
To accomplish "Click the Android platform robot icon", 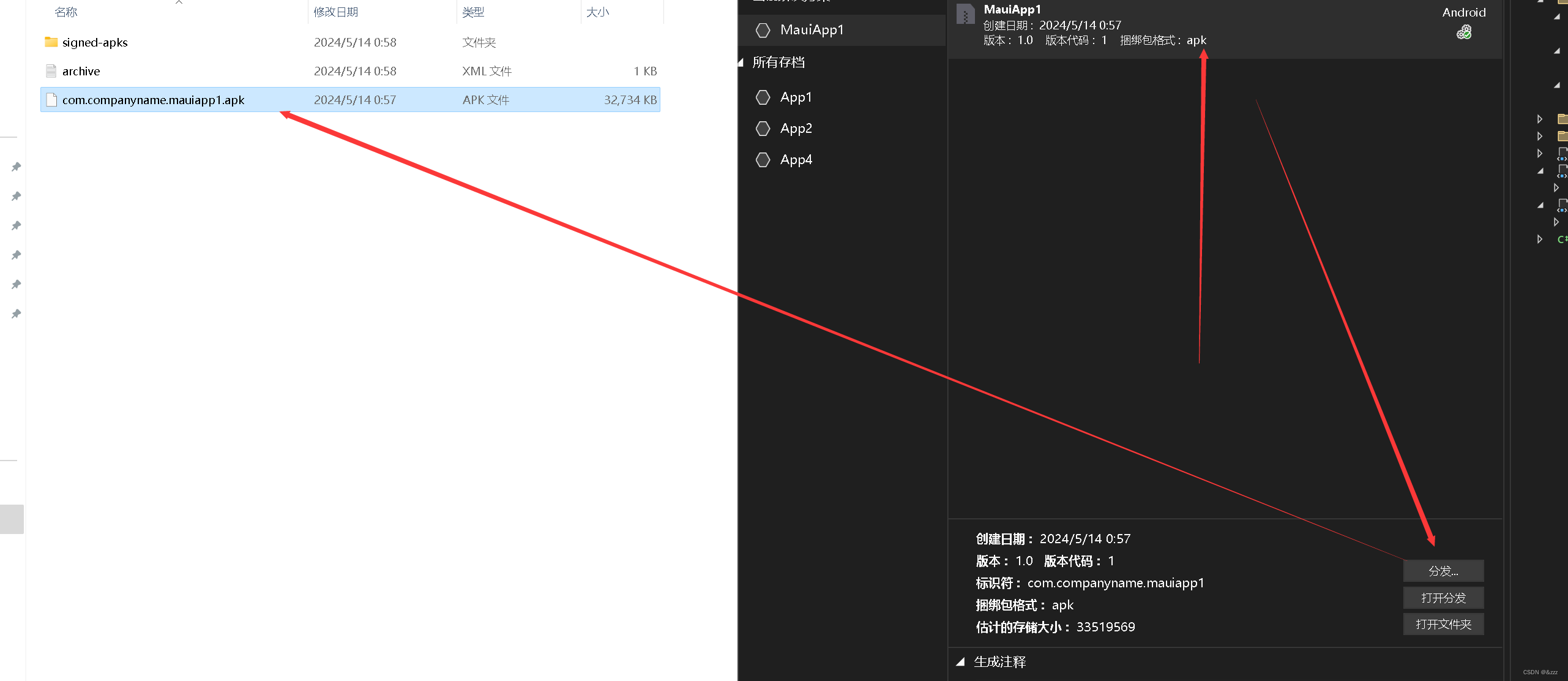I will (1464, 32).
